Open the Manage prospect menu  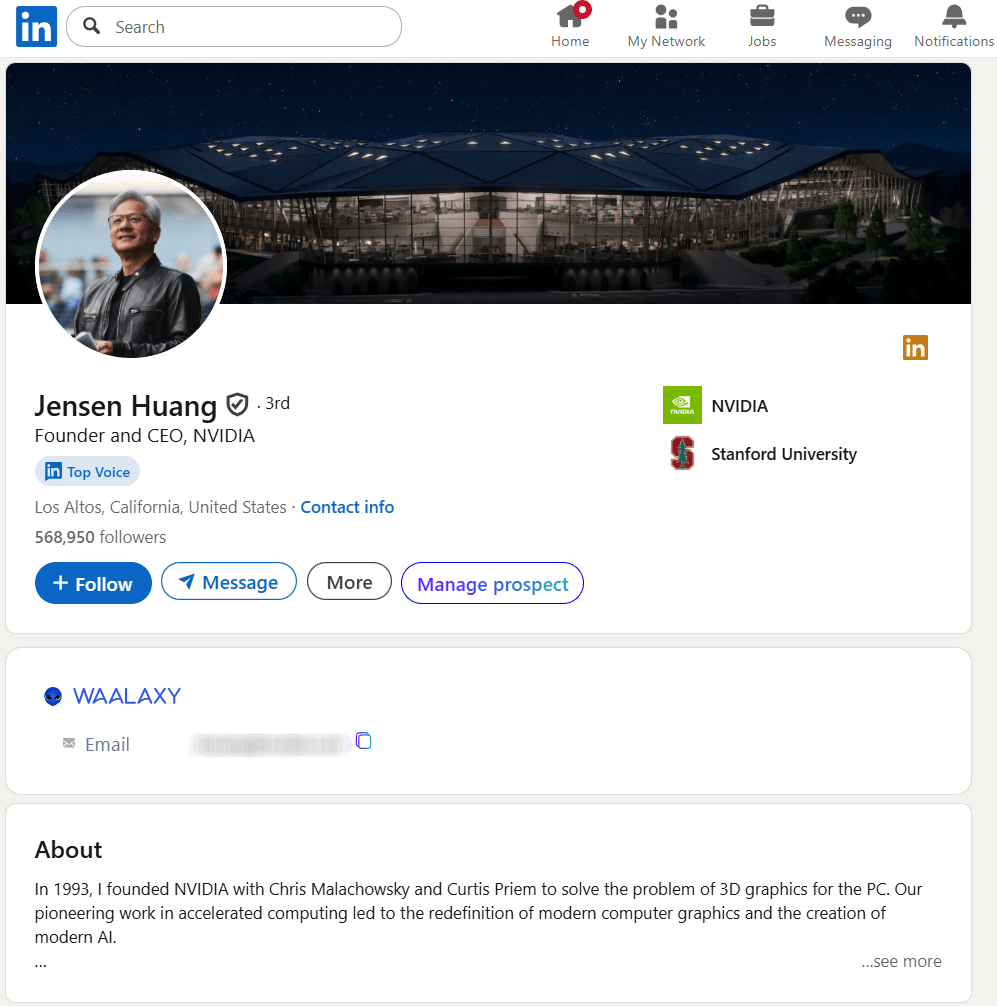click(492, 584)
